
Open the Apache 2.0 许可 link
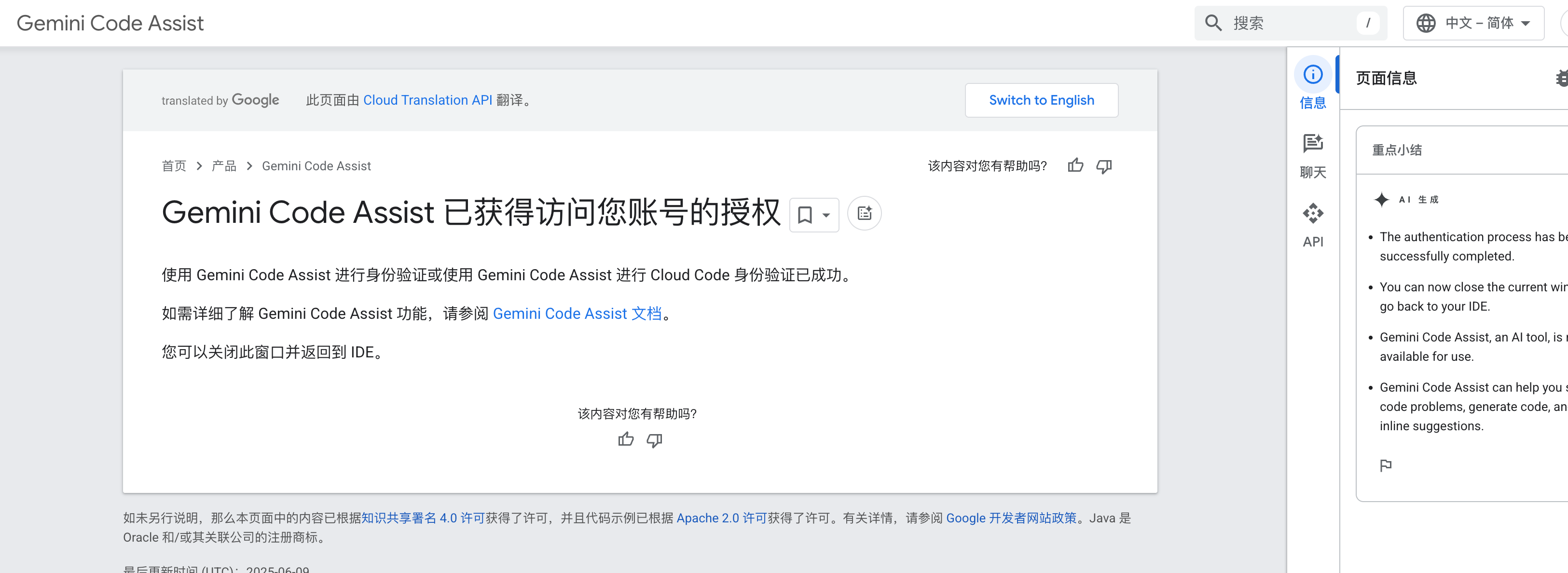point(721,518)
